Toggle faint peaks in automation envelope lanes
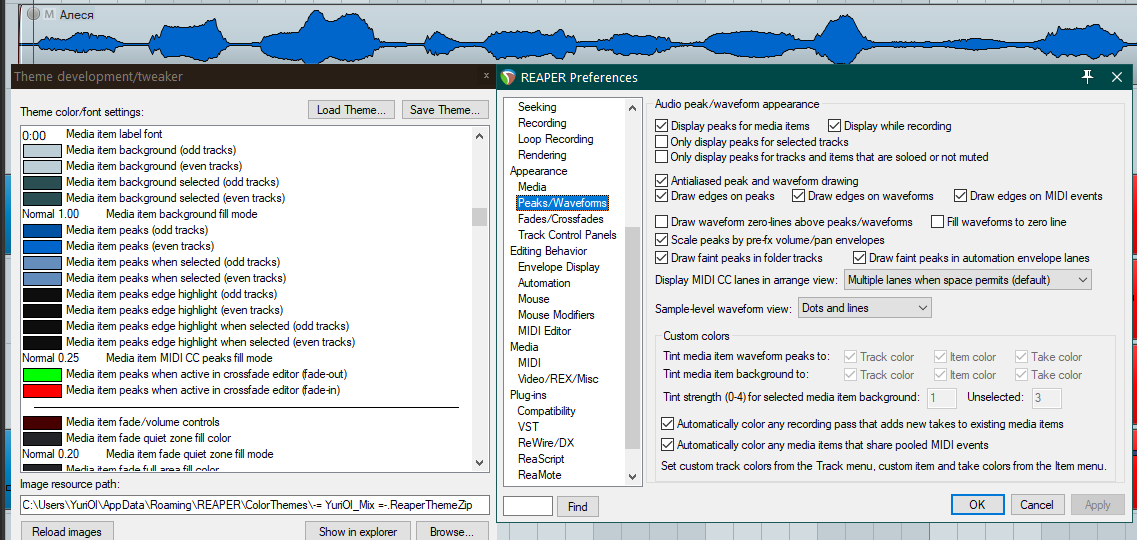1137x540 pixels. click(x=859, y=257)
